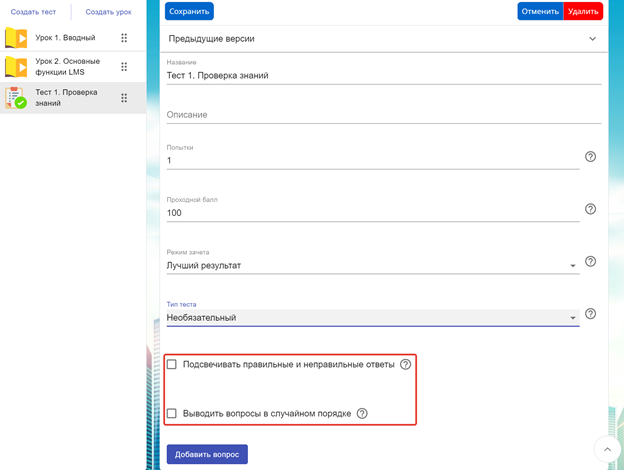Image resolution: width=624 pixels, height=470 pixels.
Task: Open help icon for random question order
Action: (x=362, y=413)
